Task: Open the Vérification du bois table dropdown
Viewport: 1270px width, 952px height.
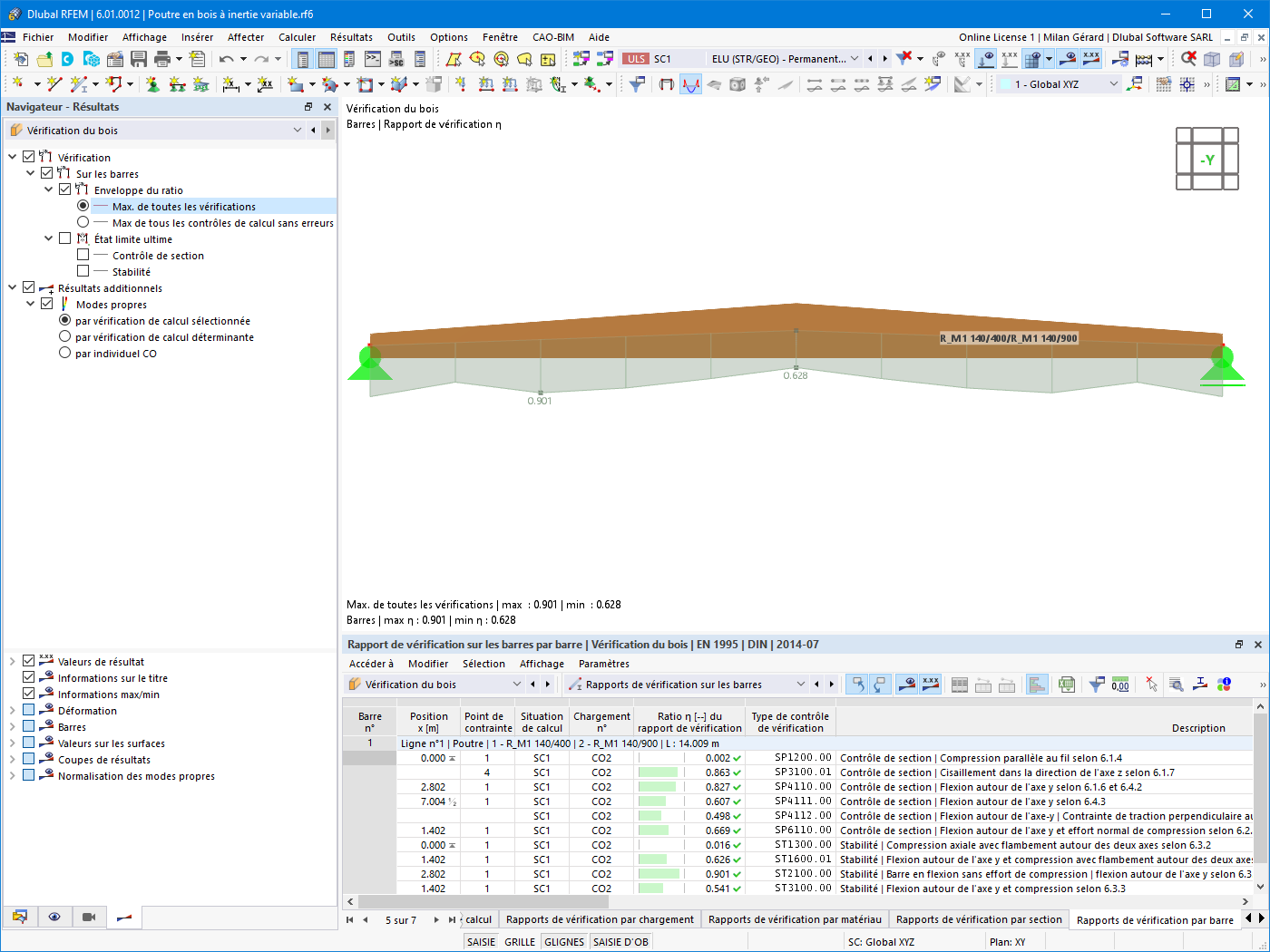Action: [517, 685]
